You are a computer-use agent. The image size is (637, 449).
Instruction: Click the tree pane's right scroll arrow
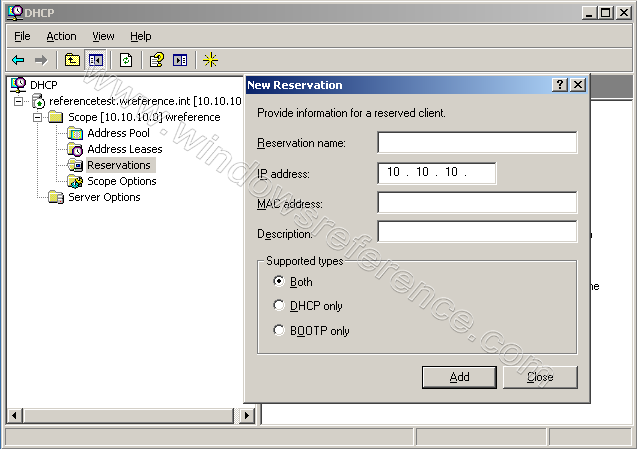[247, 416]
